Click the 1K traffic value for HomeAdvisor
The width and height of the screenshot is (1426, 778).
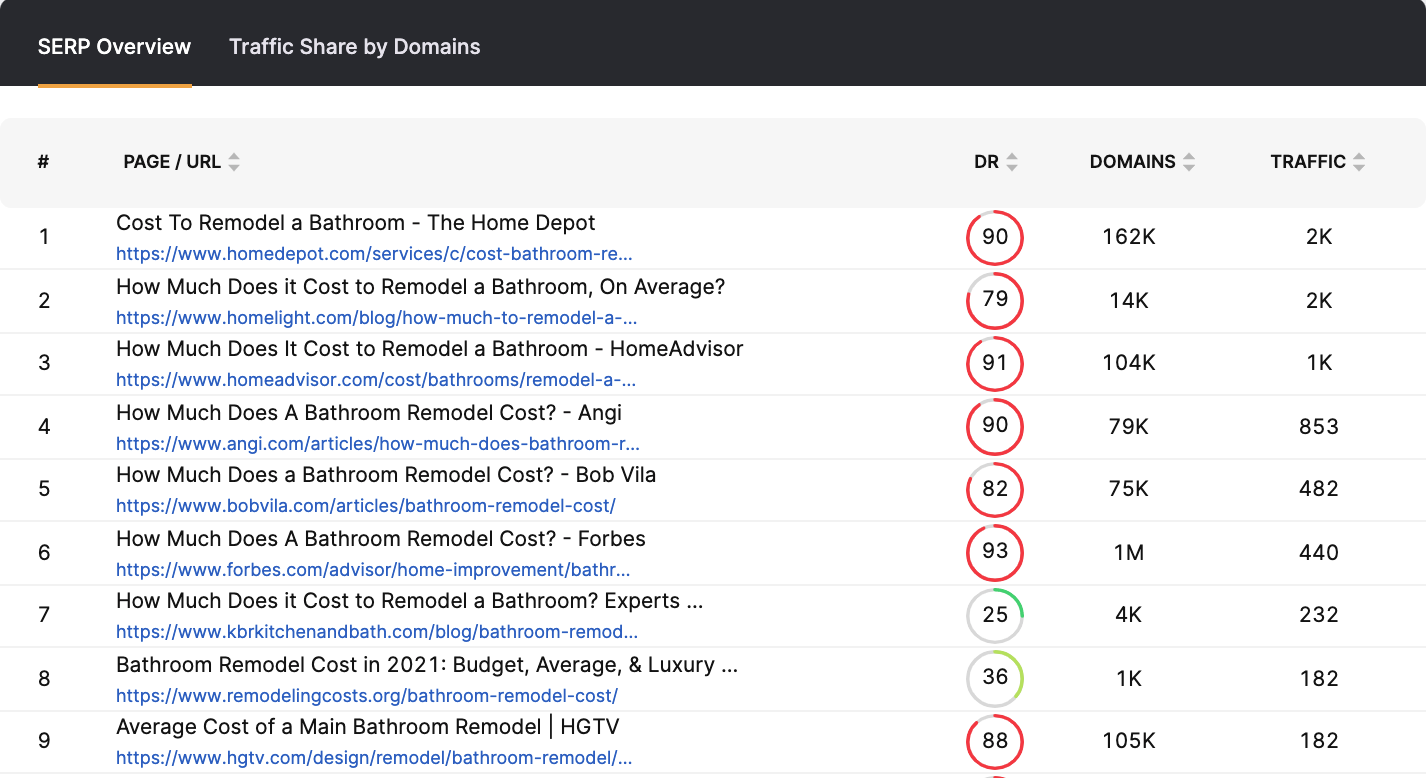coord(1319,364)
